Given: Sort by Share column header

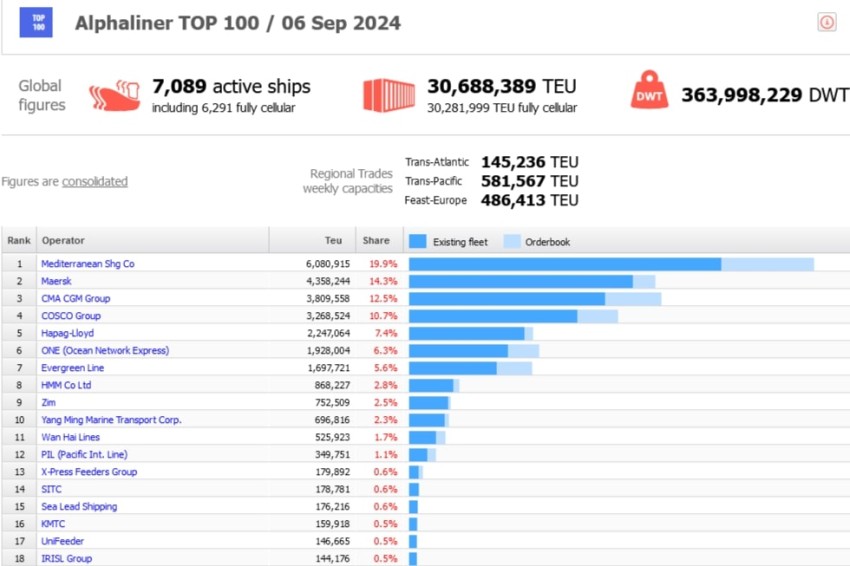Looking at the screenshot, I should click(x=376, y=241).
